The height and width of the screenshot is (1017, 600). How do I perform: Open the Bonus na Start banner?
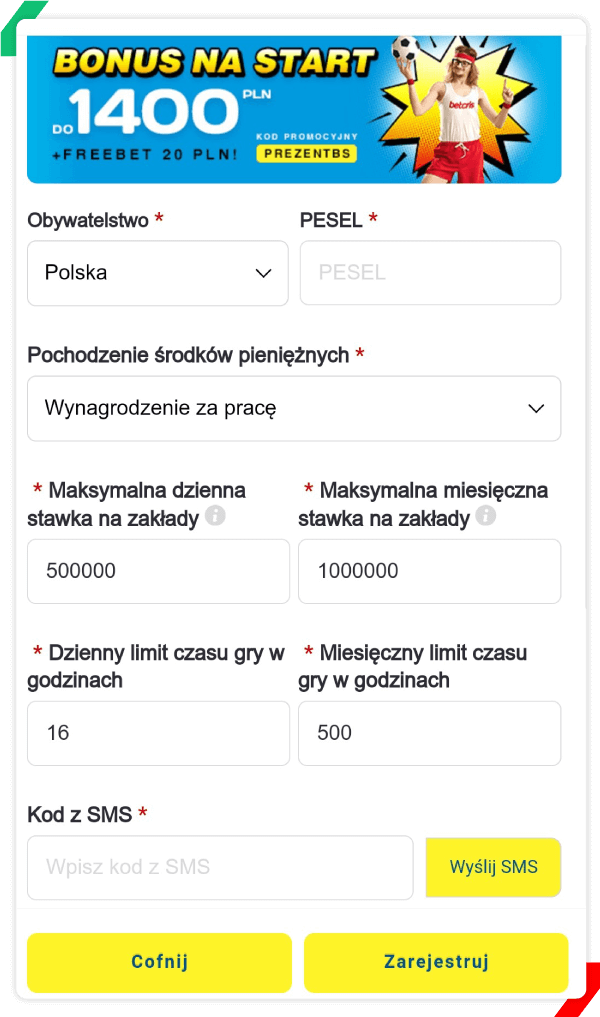[294, 109]
